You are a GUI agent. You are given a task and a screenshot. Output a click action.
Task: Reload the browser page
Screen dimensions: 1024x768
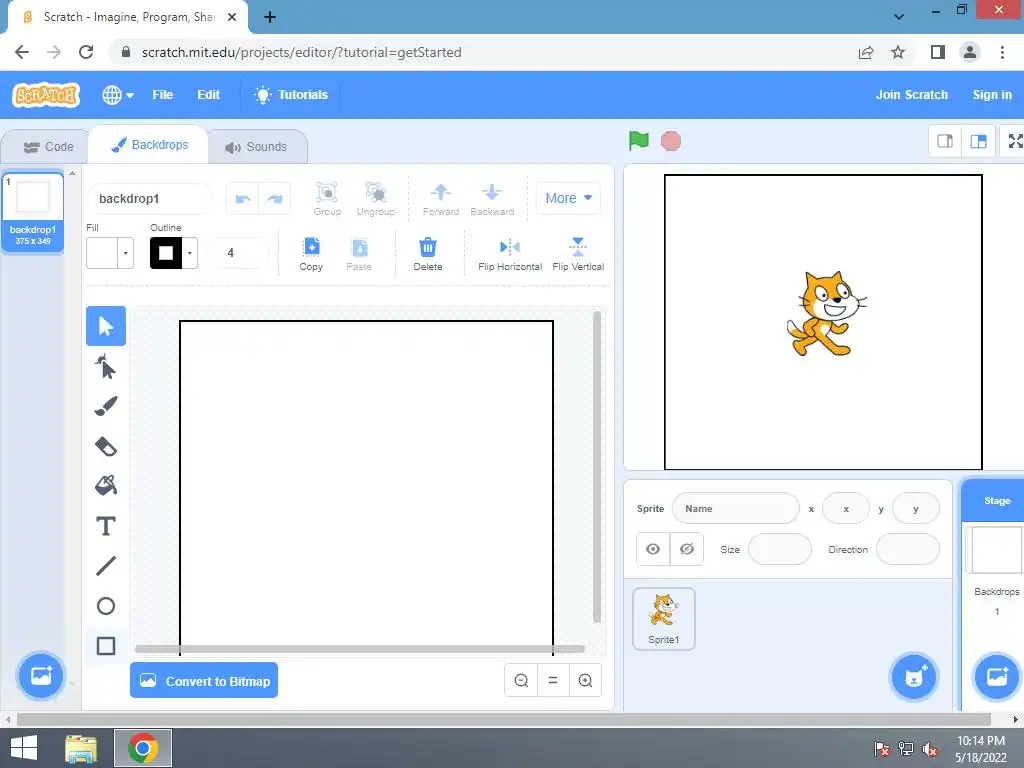pyautogui.click(x=86, y=52)
